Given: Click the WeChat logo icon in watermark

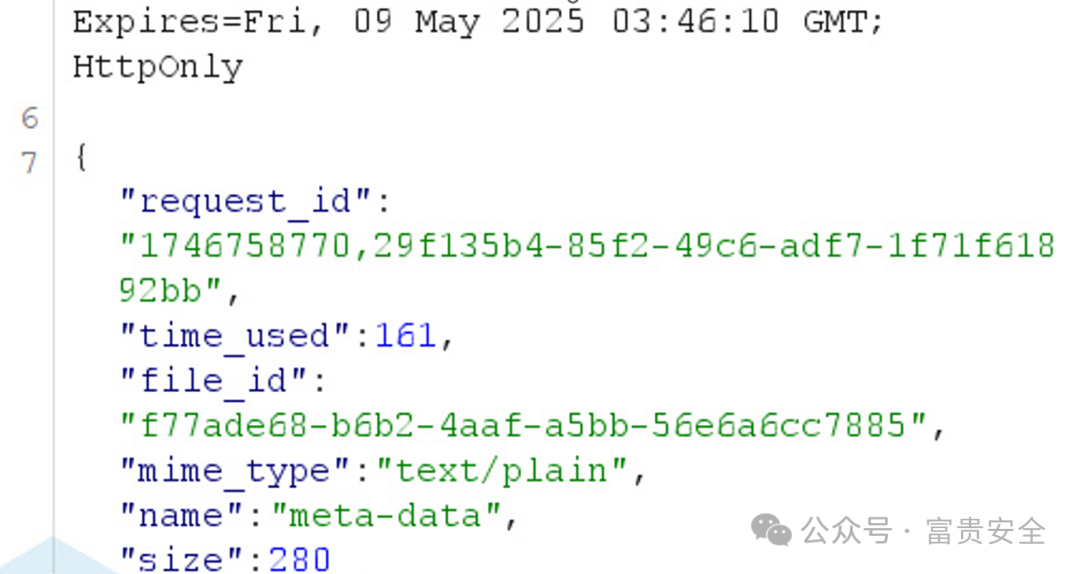Looking at the screenshot, I should tap(771, 531).
